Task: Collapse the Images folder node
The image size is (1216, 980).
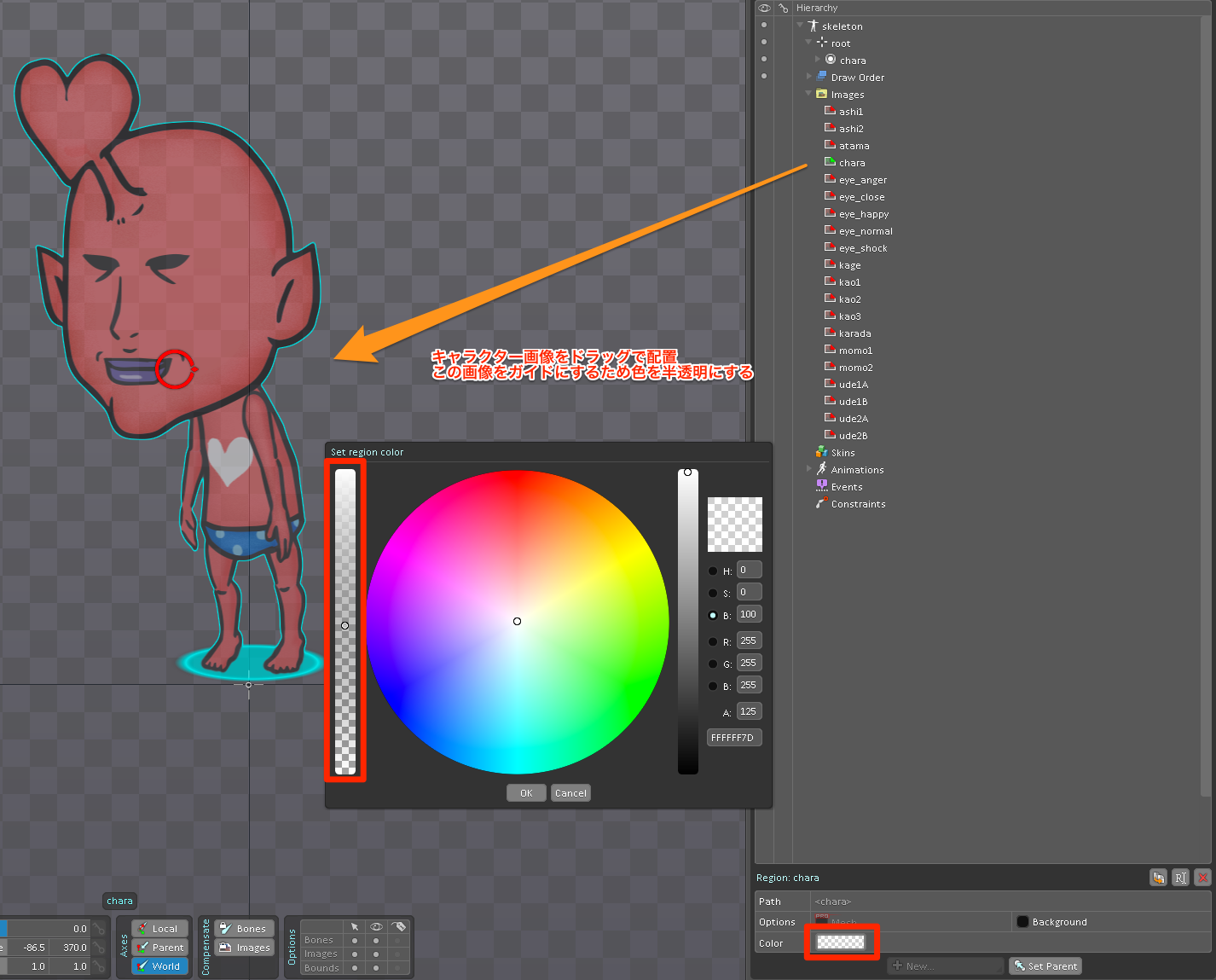Action: (x=808, y=93)
